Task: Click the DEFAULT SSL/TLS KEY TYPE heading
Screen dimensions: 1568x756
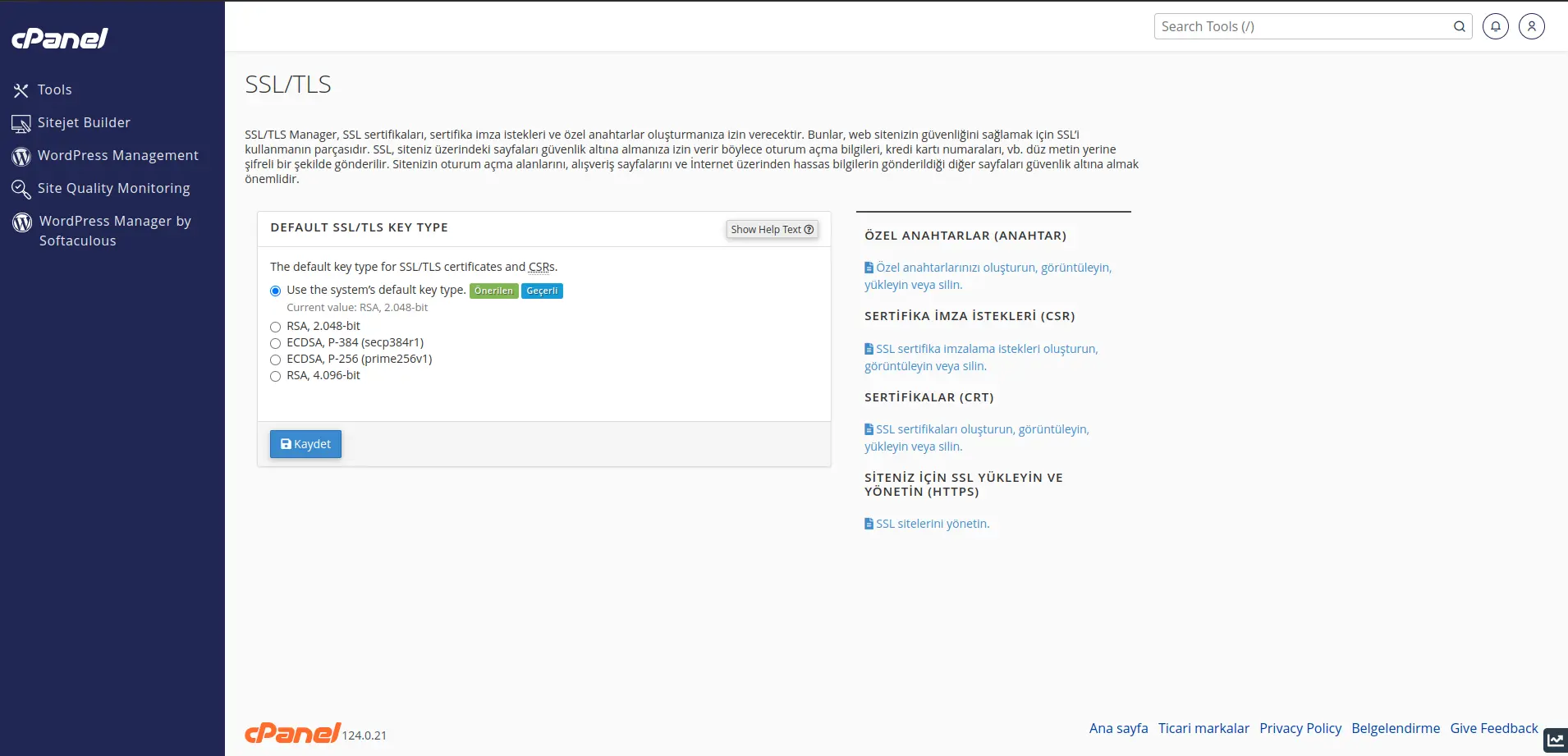Action: [x=359, y=227]
